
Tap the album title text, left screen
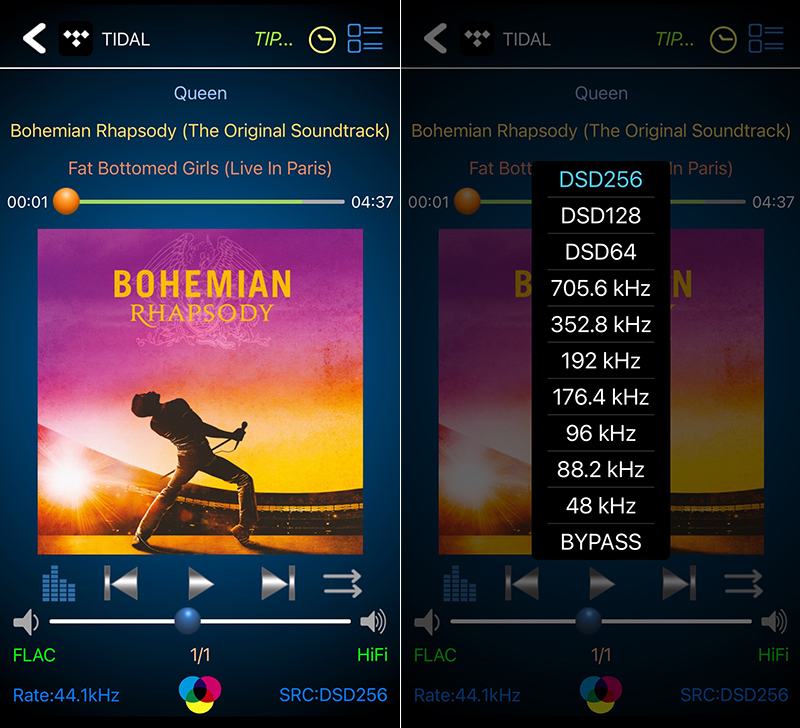coord(200,131)
